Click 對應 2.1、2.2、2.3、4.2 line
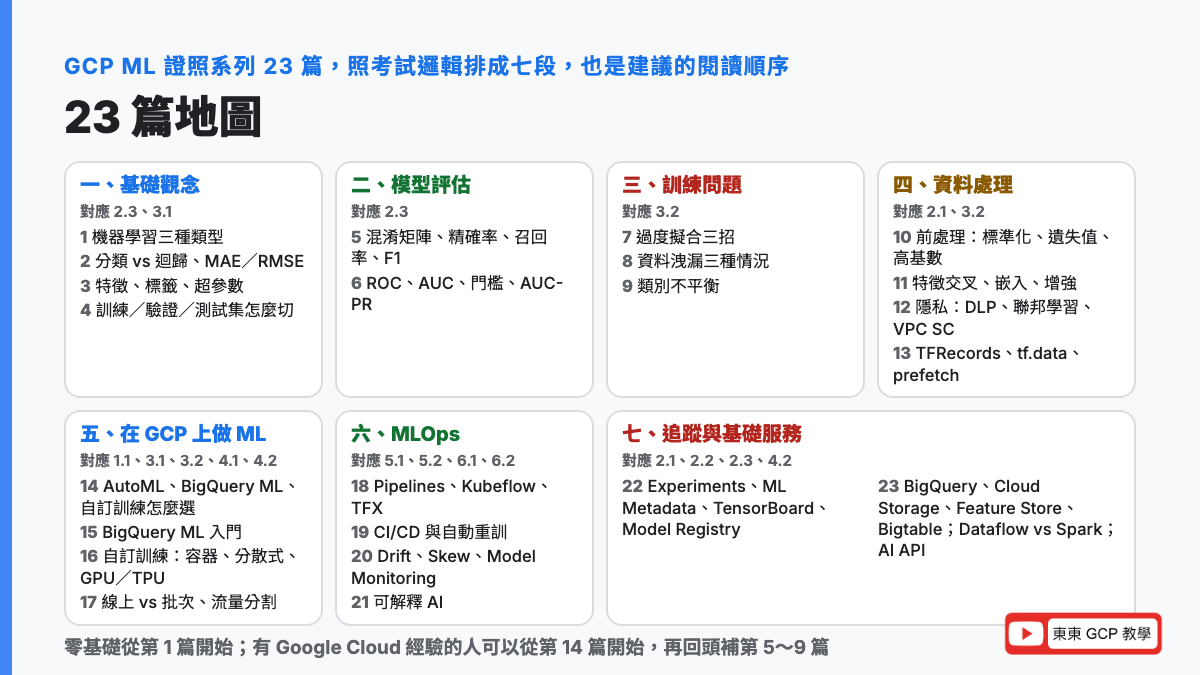This screenshot has width=1200, height=675. pos(707,461)
